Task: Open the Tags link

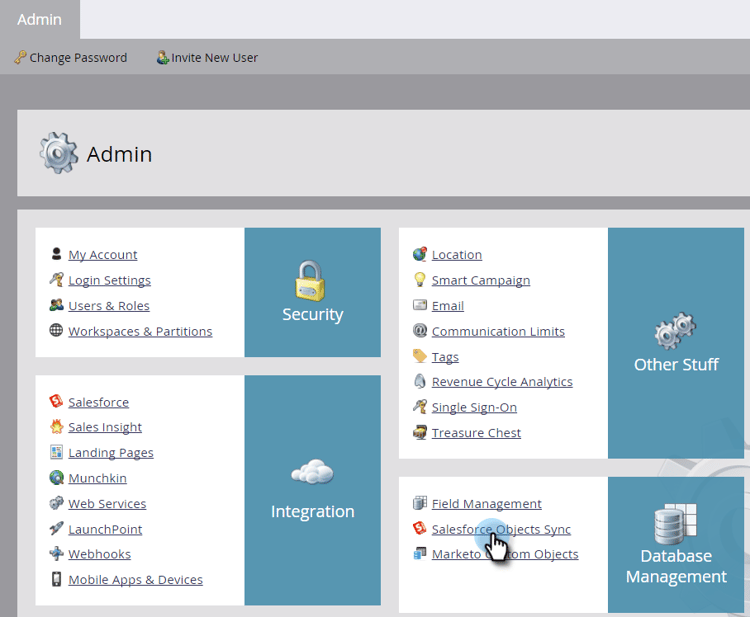Action: pos(445,357)
